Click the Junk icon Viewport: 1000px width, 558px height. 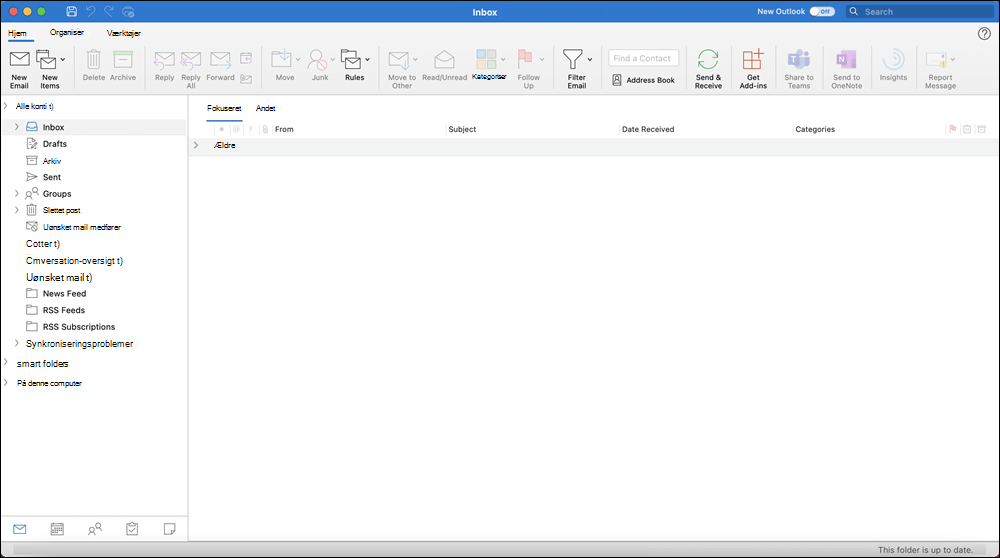[x=317, y=59]
